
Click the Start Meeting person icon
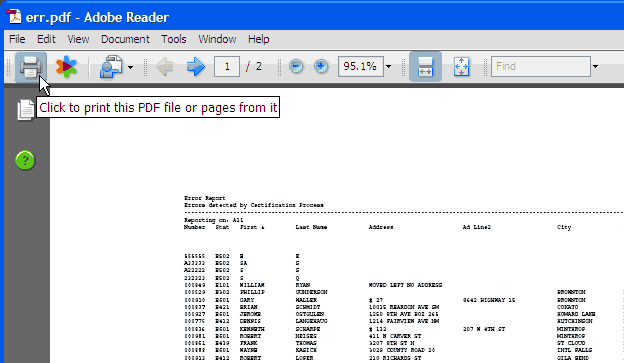(111, 67)
